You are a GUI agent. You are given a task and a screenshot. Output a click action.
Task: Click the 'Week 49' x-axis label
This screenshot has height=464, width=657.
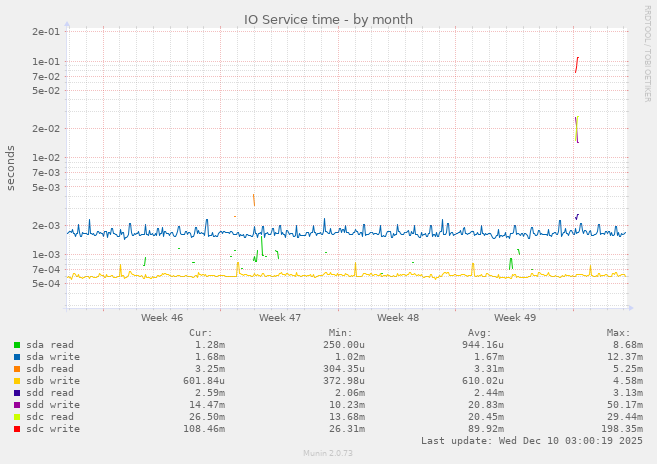coord(515,318)
